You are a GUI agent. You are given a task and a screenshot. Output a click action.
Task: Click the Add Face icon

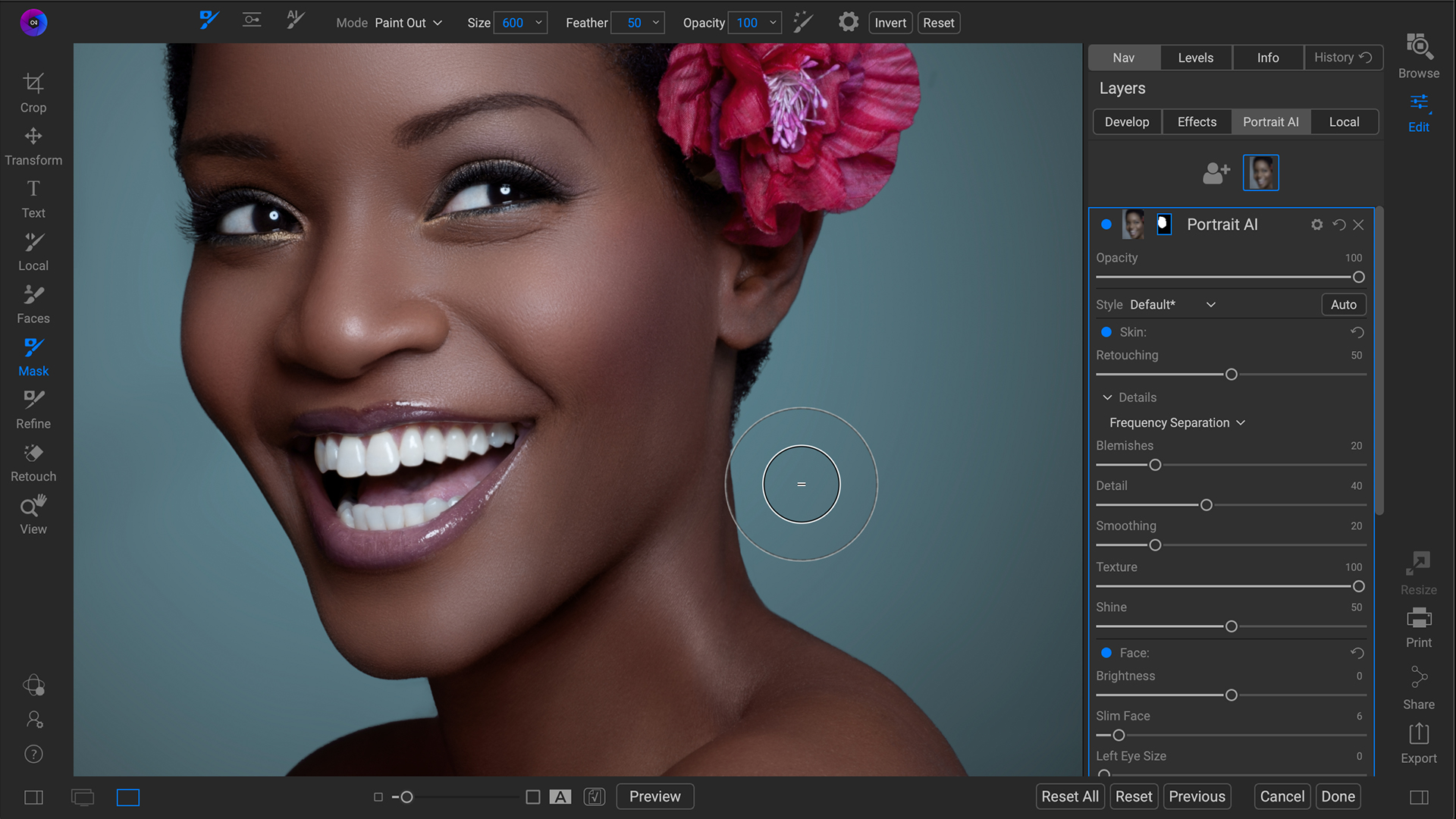(x=1216, y=173)
